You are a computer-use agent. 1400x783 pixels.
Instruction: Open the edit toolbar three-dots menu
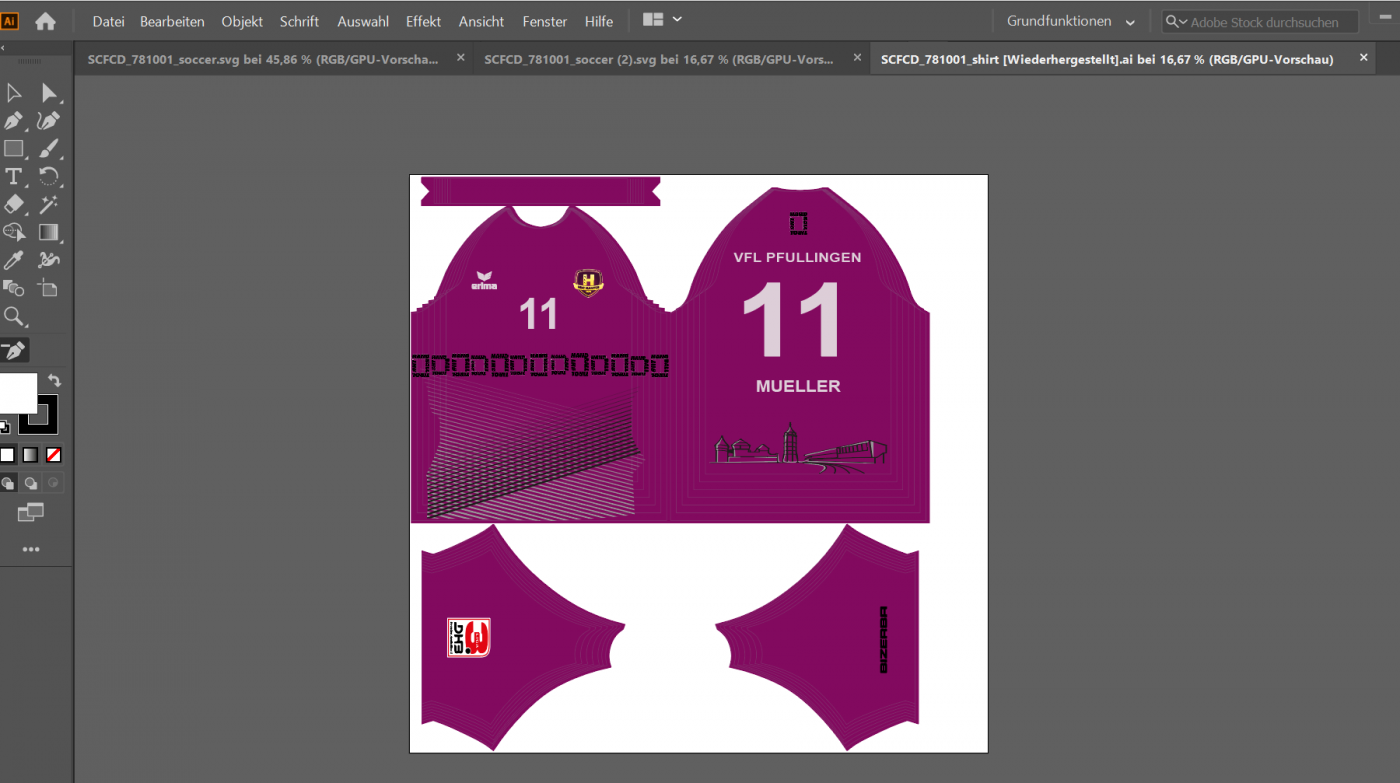click(31, 549)
